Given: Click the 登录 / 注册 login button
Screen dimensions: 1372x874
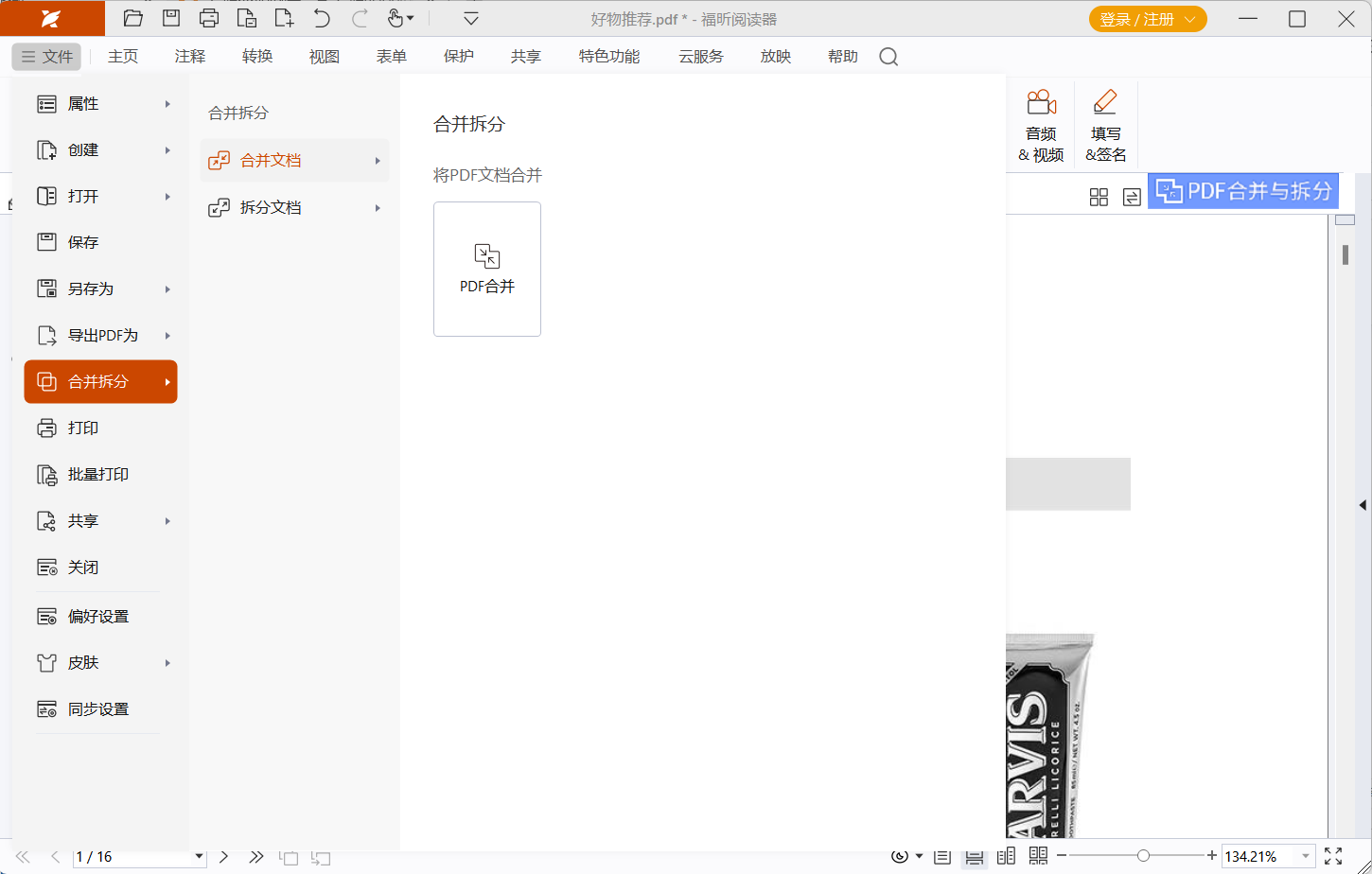Looking at the screenshot, I should (1147, 19).
